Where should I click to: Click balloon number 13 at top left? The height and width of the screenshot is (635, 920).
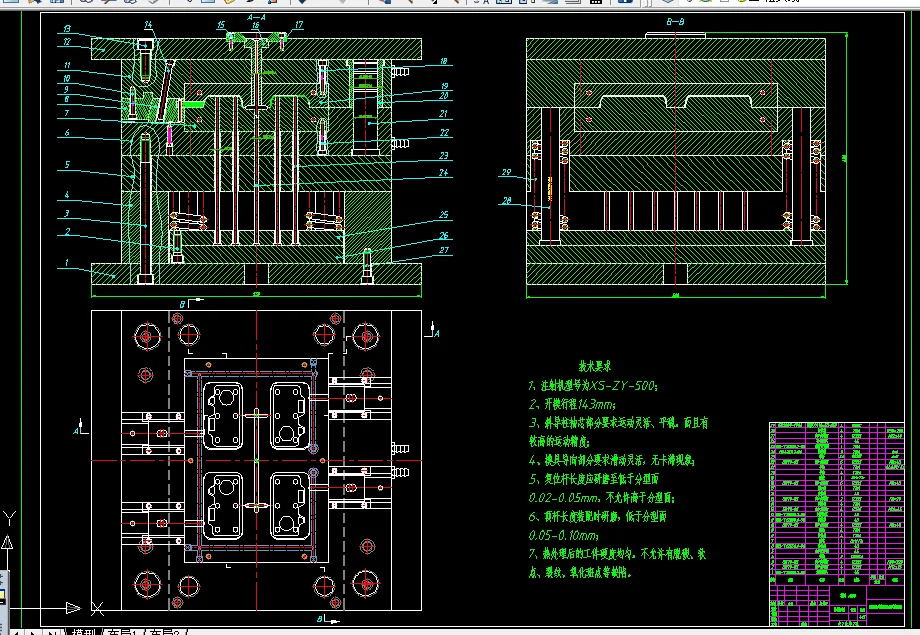pyautogui.click(x=67, y=28)
